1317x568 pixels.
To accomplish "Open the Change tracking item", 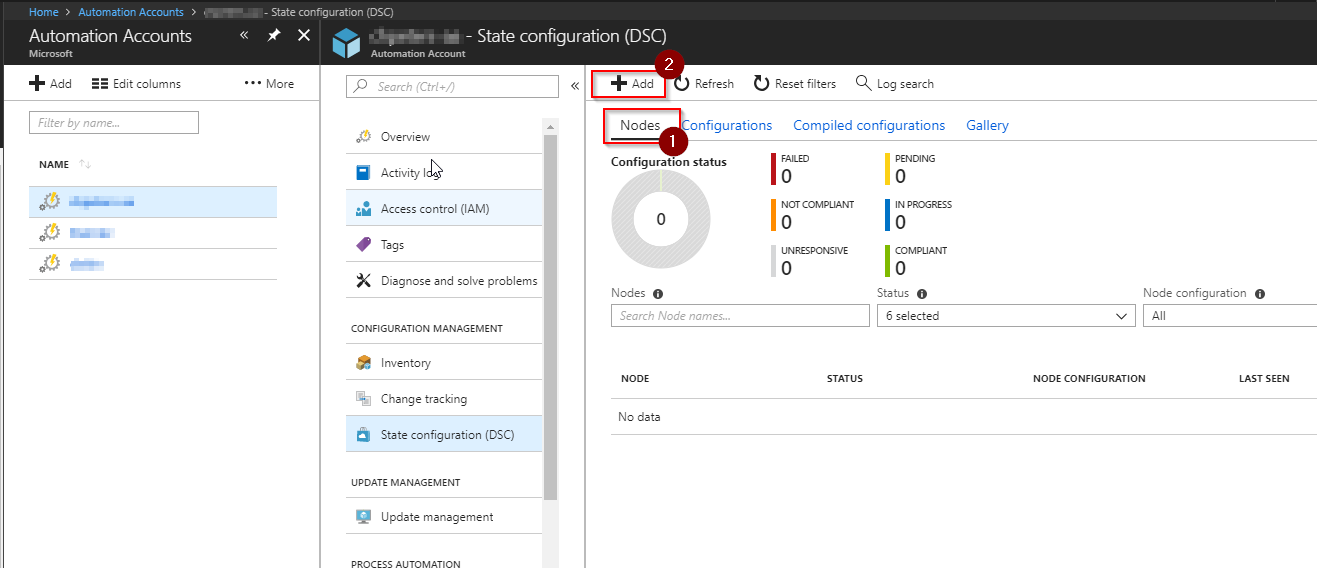I will (423, 399).
